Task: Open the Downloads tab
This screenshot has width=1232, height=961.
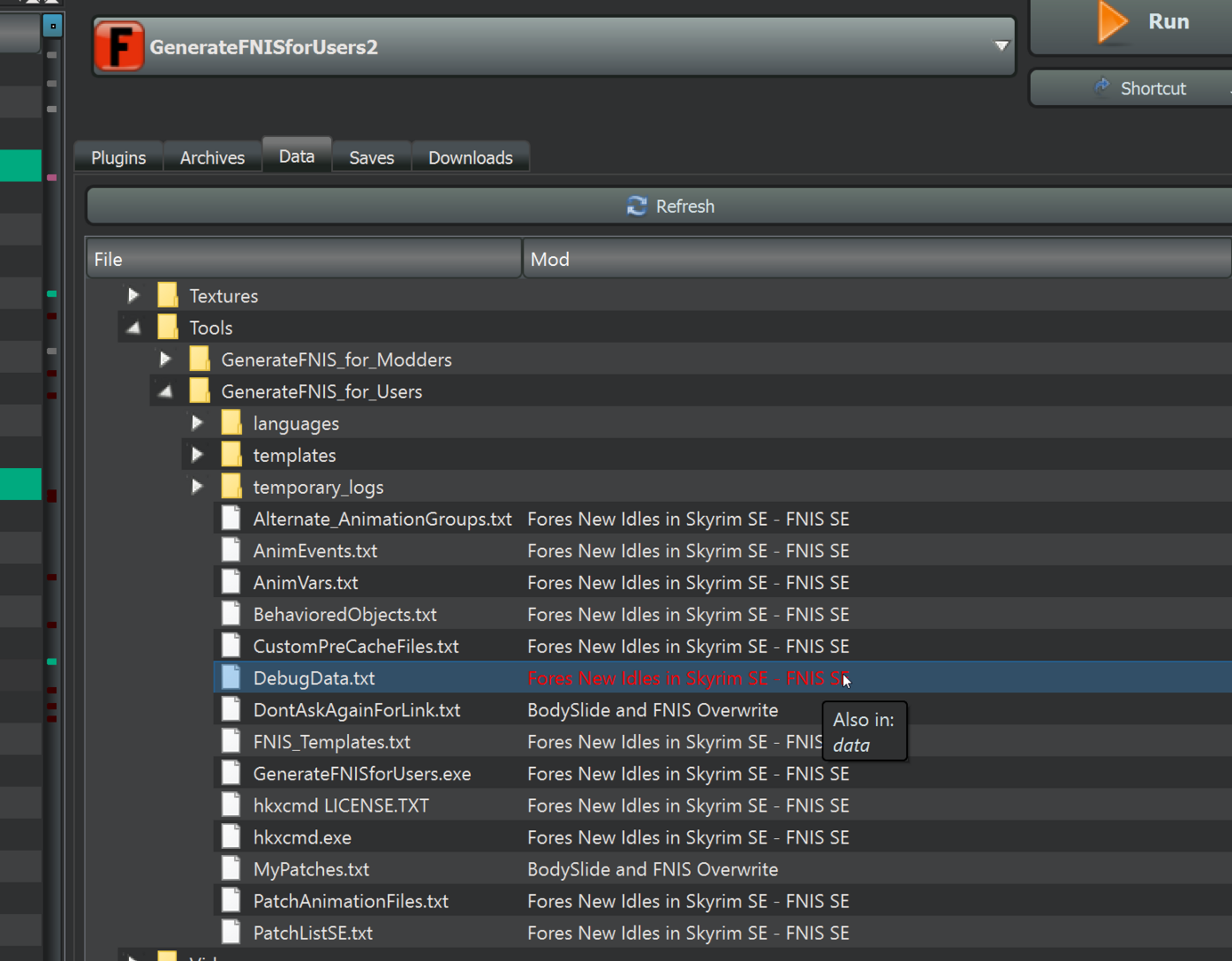Action: pyautogui.click(x=470, y=157)
